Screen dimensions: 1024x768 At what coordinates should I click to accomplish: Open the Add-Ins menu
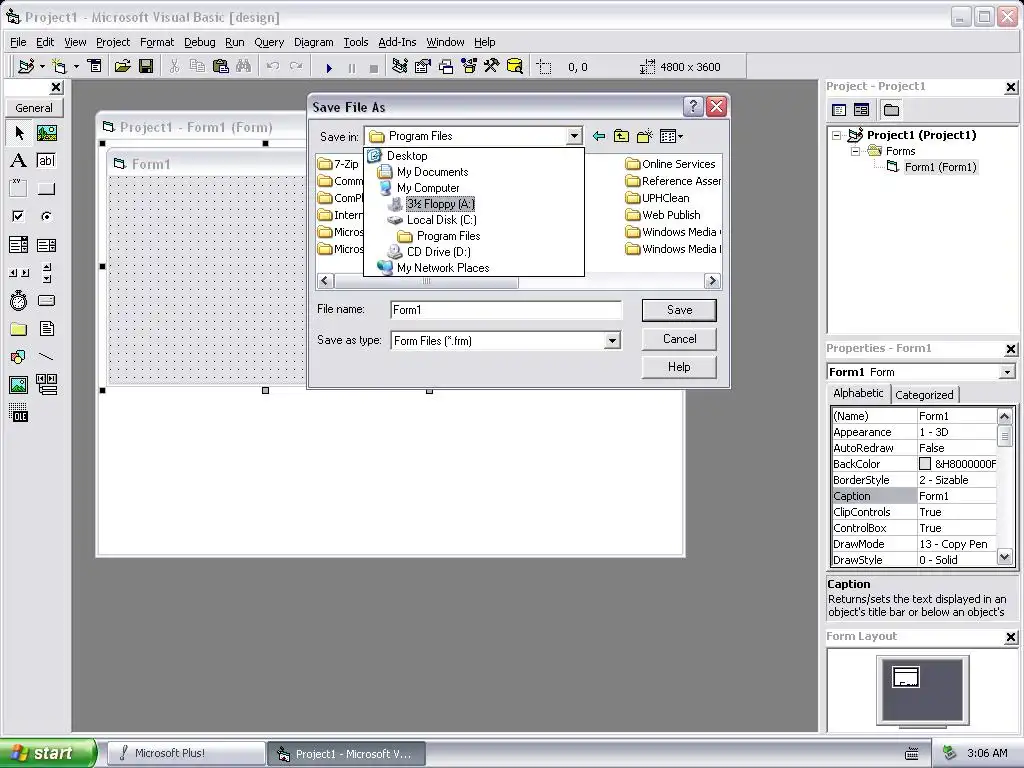click(x=397, y=42)
